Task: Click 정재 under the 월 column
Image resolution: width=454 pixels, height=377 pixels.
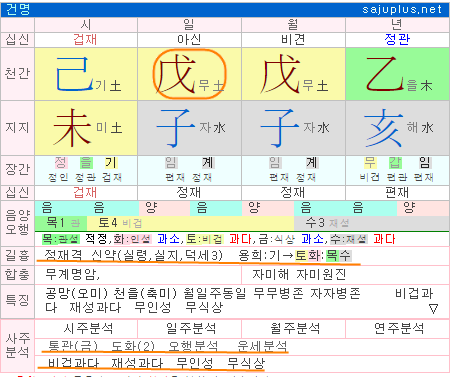Action: pos(293,192)
